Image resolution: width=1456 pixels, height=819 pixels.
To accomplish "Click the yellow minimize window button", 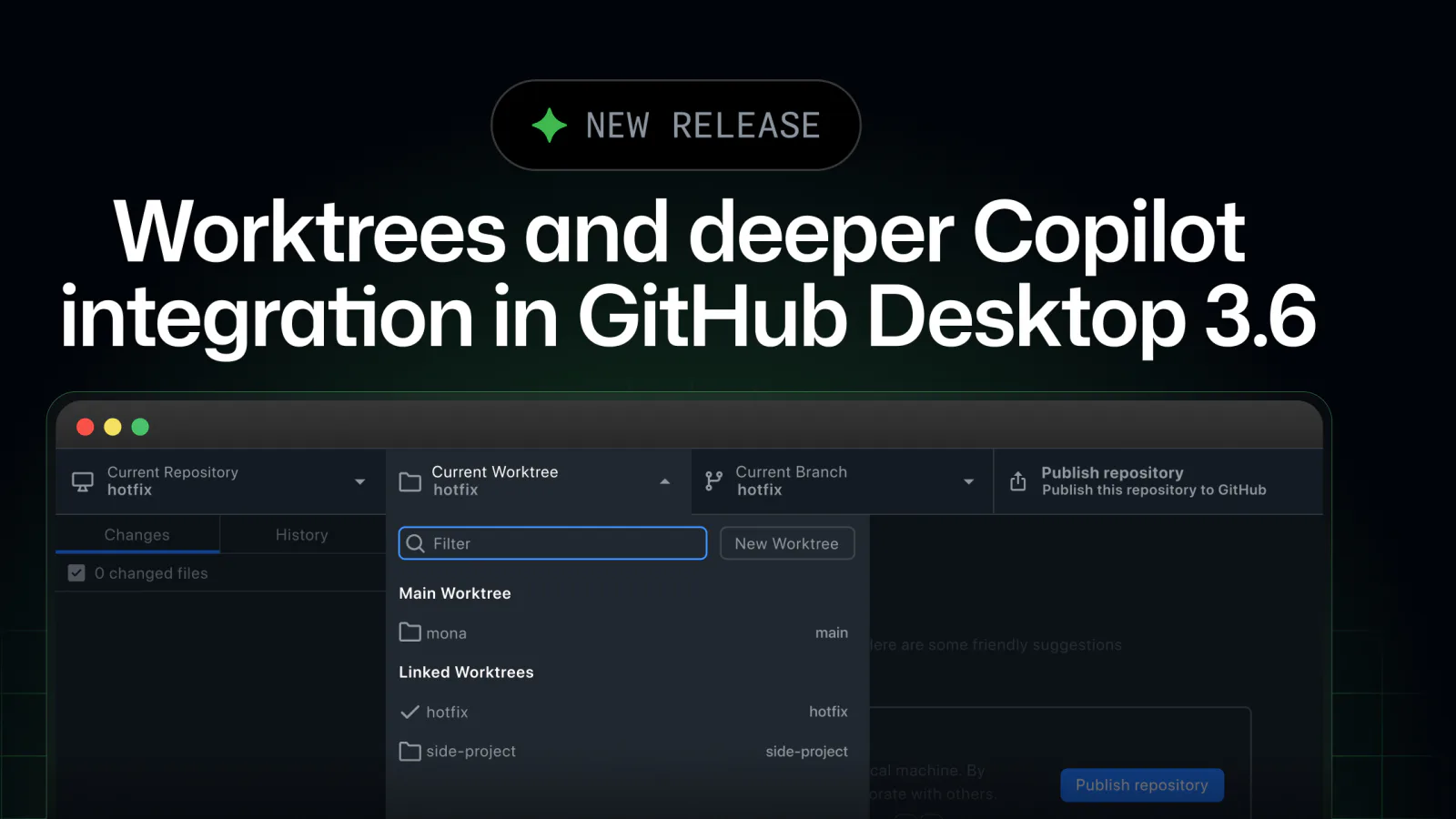I will pos(113,427).
